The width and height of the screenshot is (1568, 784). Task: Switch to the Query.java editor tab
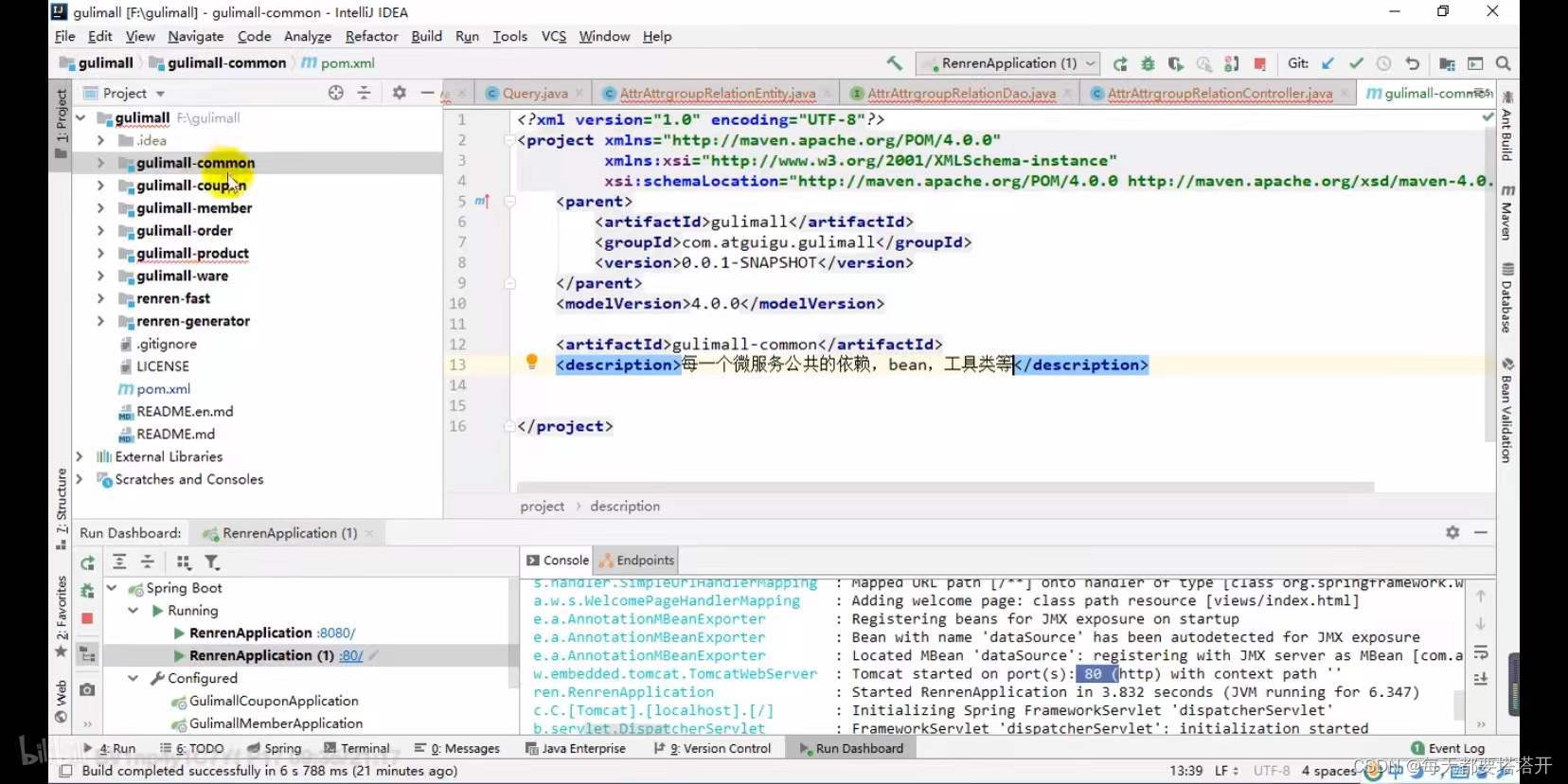535,93
